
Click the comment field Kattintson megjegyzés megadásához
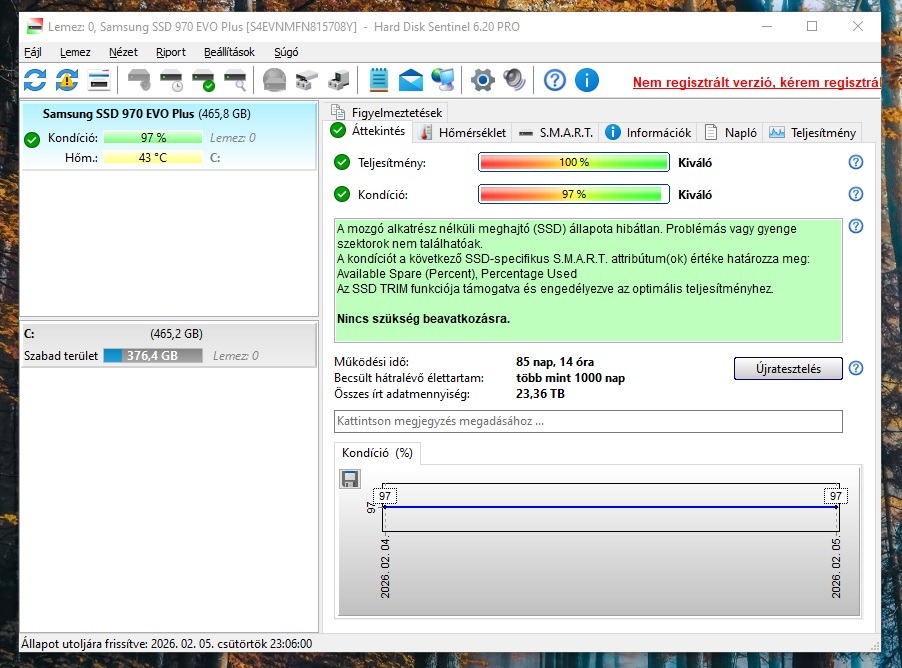point(588,421)
